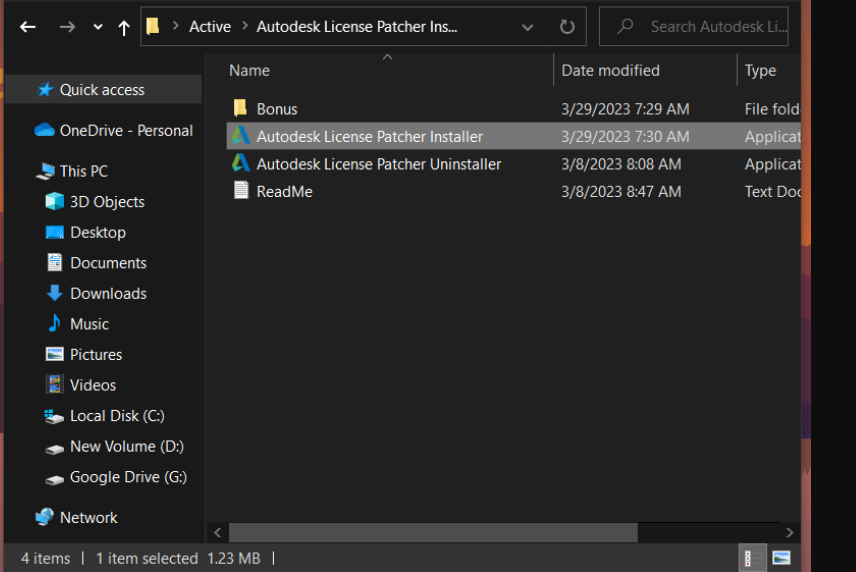Refresh the current folder view

click(567, 27)
